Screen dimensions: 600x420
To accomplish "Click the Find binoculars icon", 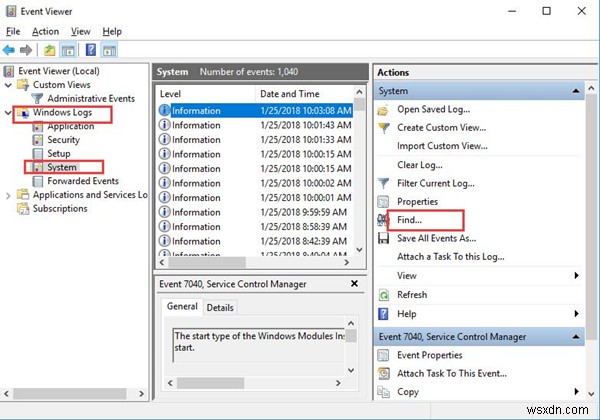I will click(383, 220).
